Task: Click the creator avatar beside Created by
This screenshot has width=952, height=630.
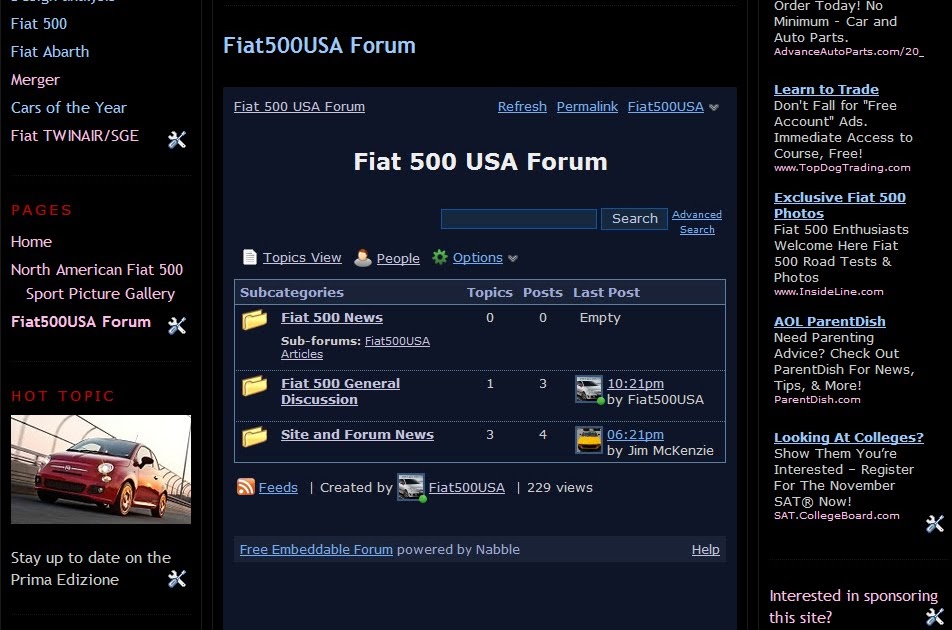Action: [x=411, y=487]
